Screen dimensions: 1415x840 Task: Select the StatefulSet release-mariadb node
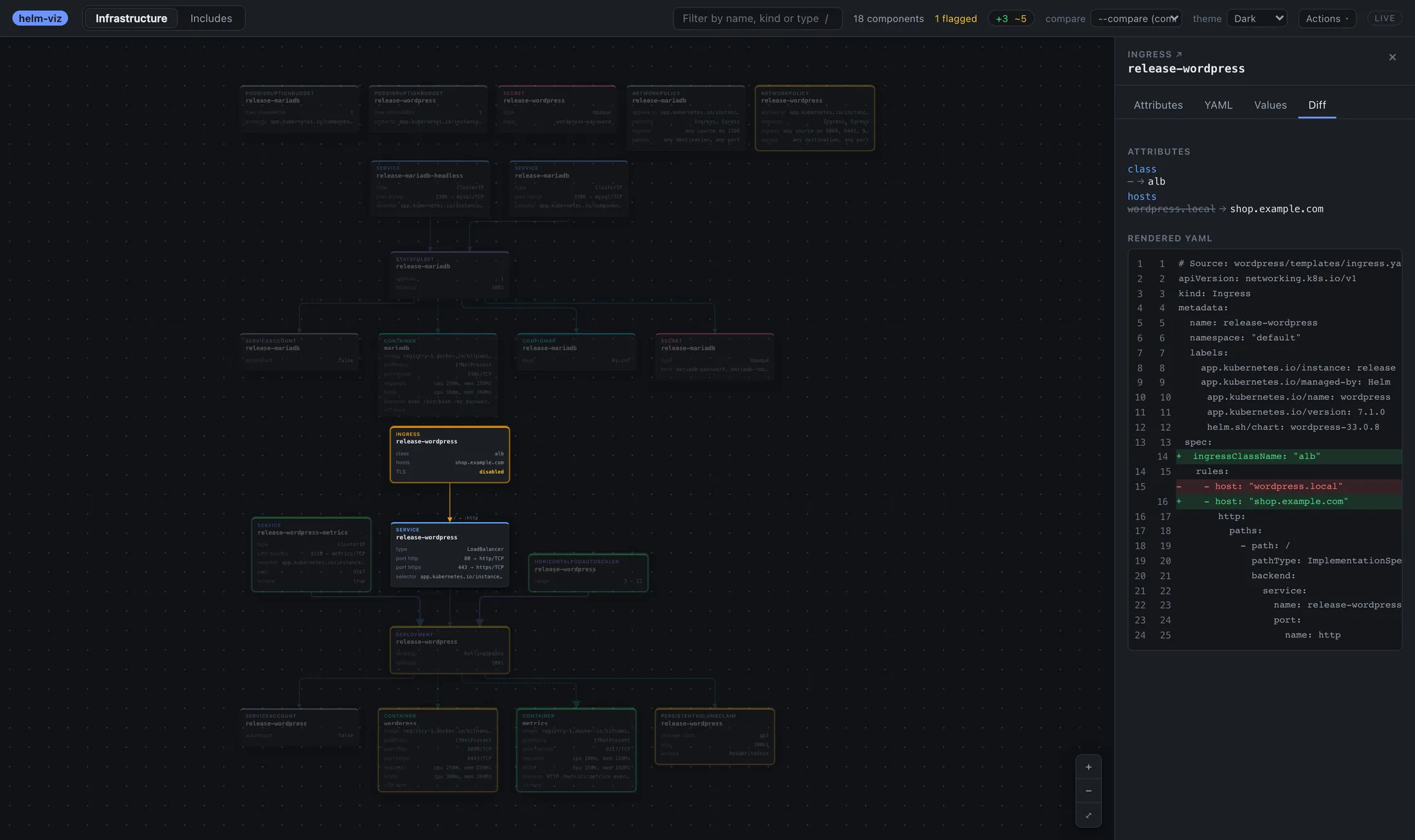[450, 275]
